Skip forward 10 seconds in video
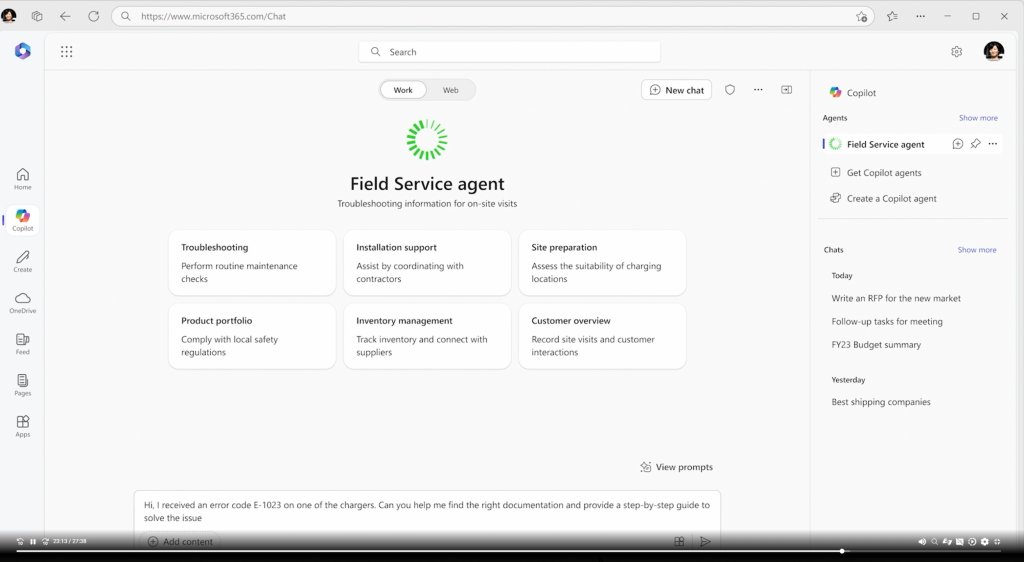Viewport: 1024px width, 562px height. tap(45, 541)
